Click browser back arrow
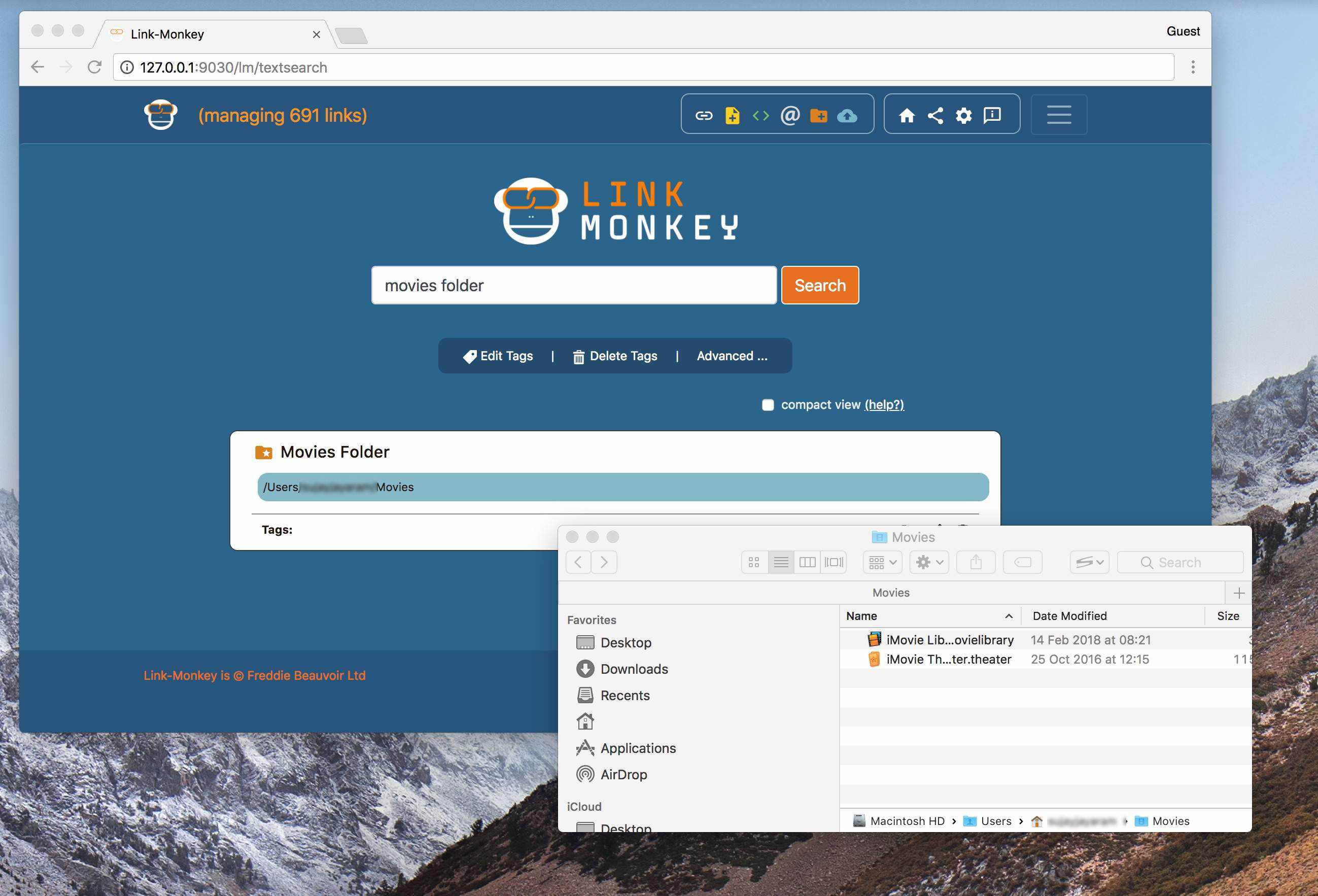The width and height of the screenshot is (1318, 896). (38, 67)
